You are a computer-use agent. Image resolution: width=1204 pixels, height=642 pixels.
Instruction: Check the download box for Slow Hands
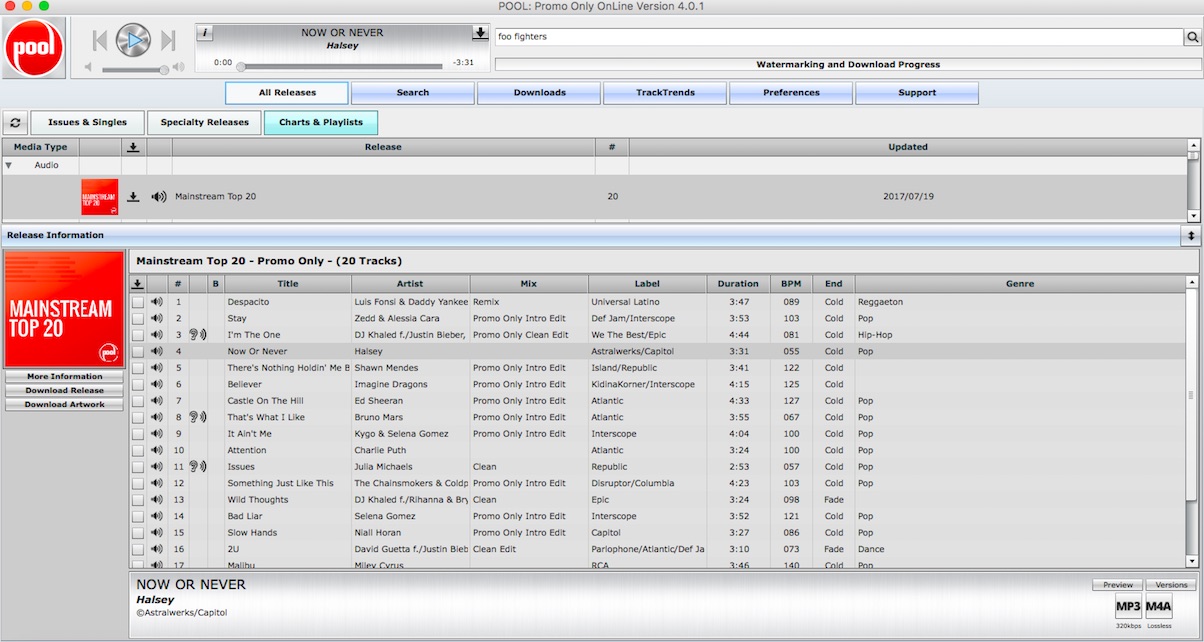point(138,532)
